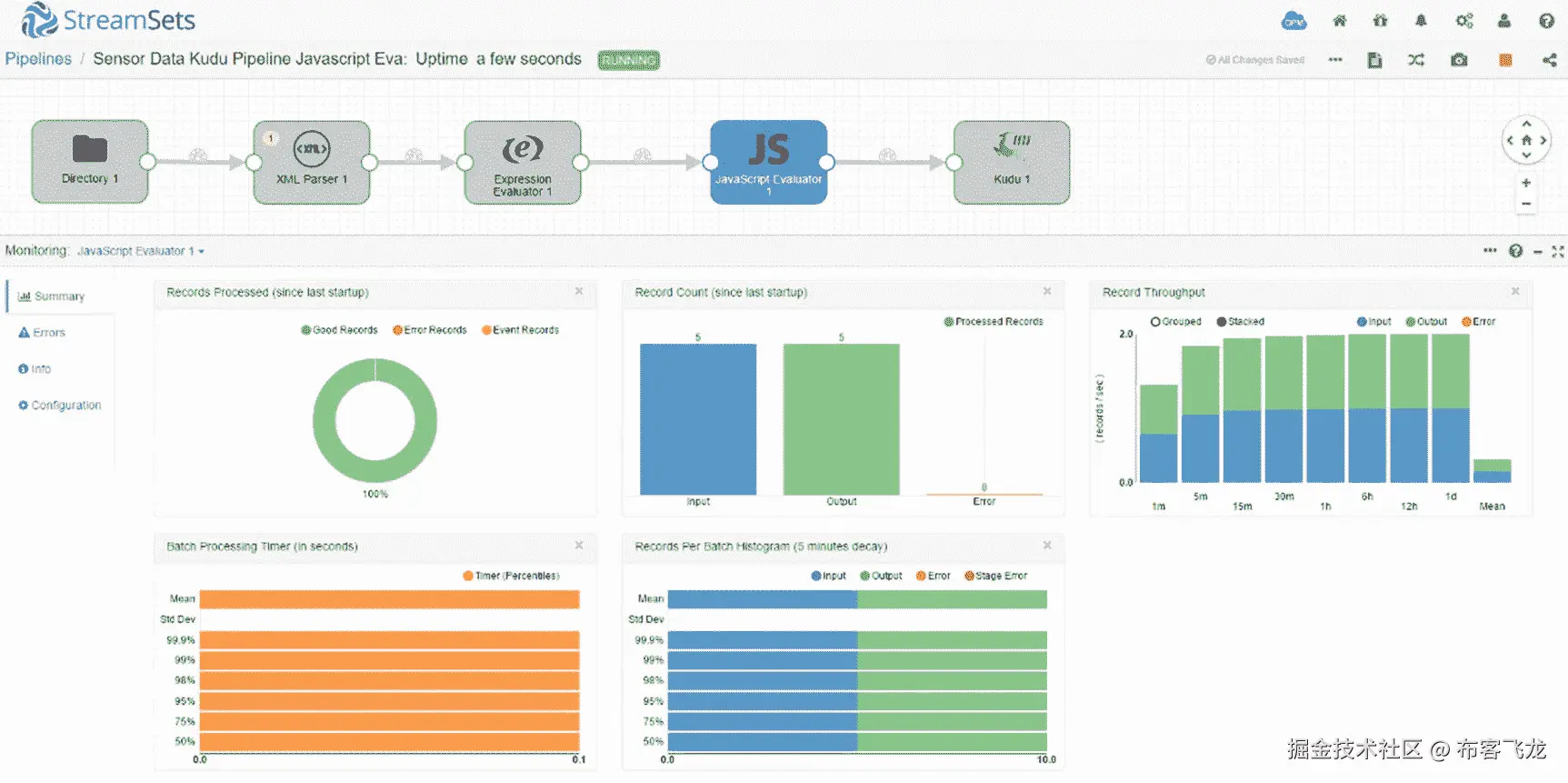Select the Directory 1 stage

point(90,162)
